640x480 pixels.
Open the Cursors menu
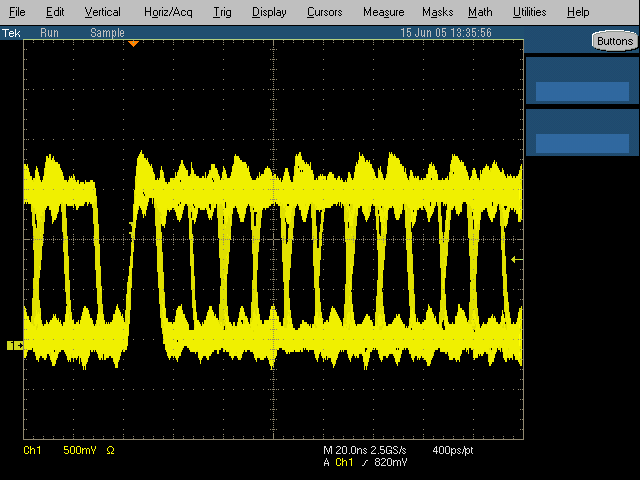(x=324, y=12)
